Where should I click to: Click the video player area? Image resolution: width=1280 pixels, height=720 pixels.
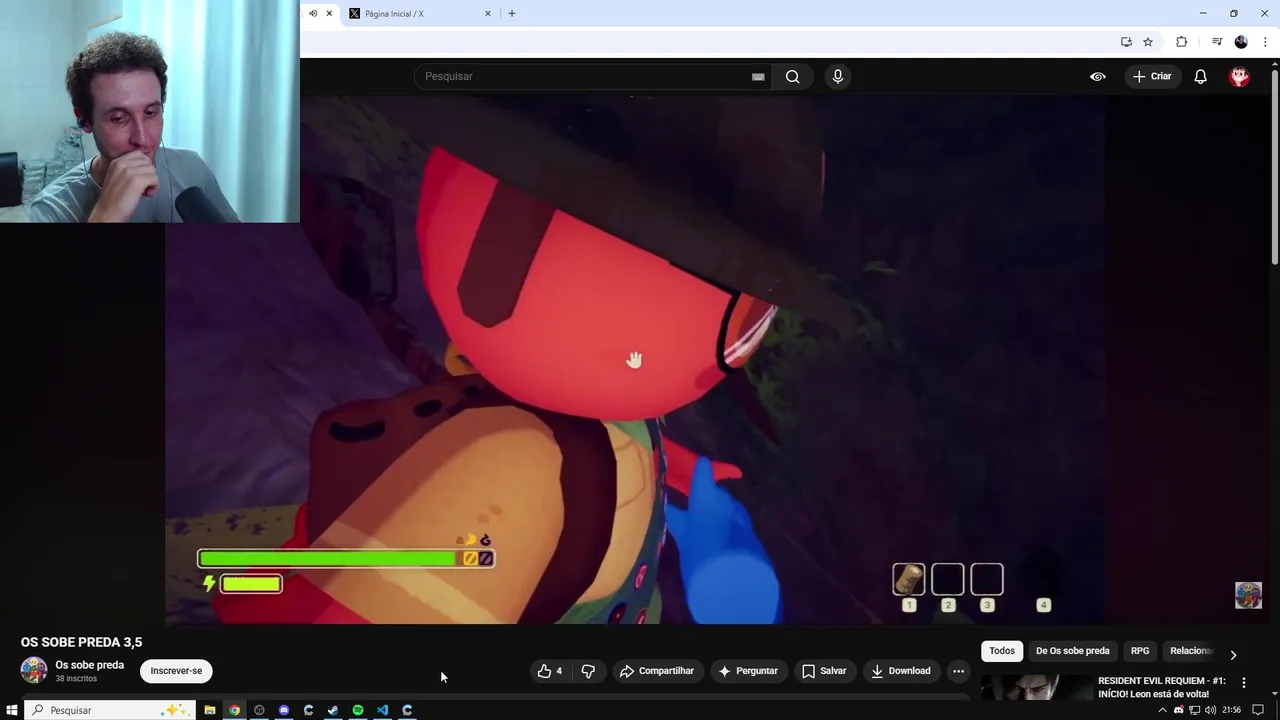pos(635,360)
